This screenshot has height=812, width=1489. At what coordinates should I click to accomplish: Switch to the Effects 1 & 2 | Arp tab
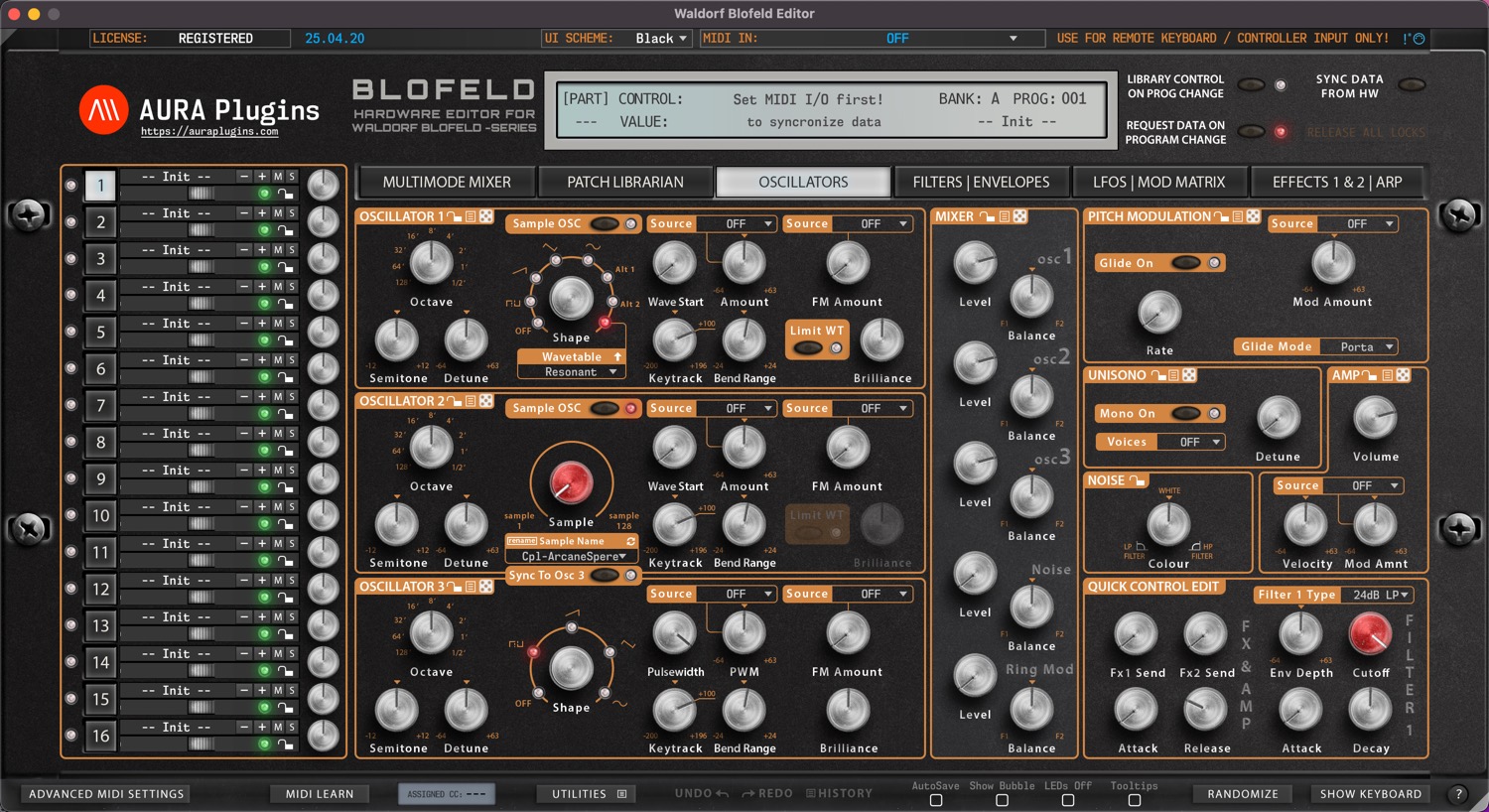(1337, 183)
